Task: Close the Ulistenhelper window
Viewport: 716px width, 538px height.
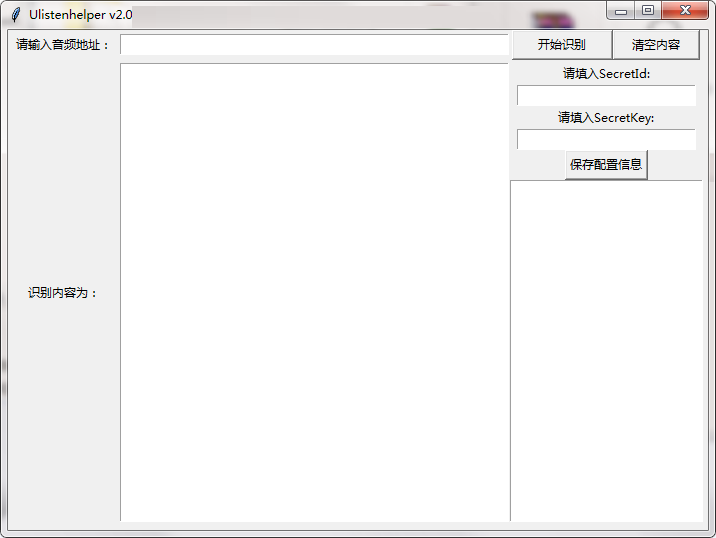Action: click(x=685, y=11)
